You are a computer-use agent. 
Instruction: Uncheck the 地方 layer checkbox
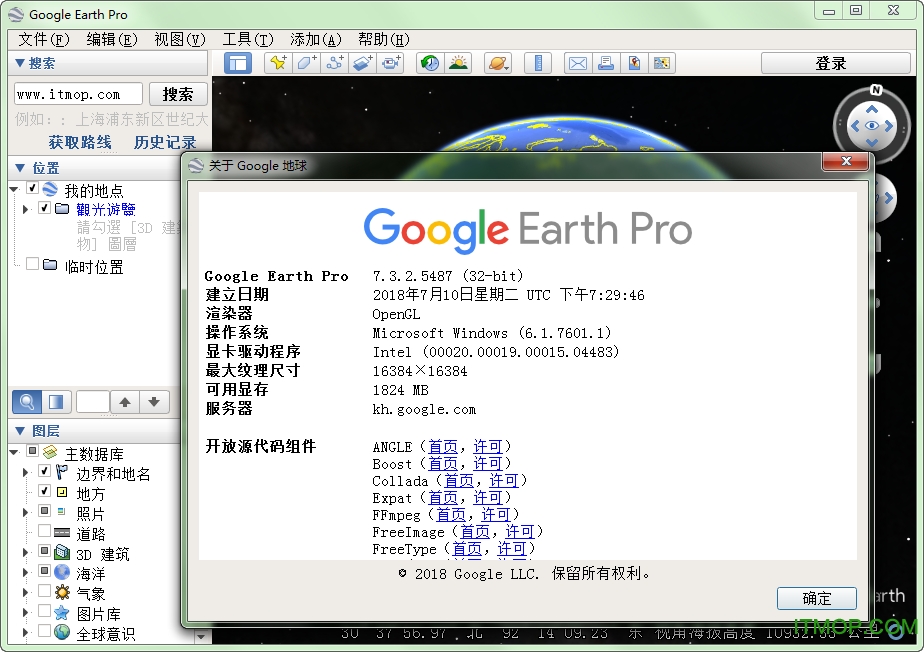click(x=44, y=492)
